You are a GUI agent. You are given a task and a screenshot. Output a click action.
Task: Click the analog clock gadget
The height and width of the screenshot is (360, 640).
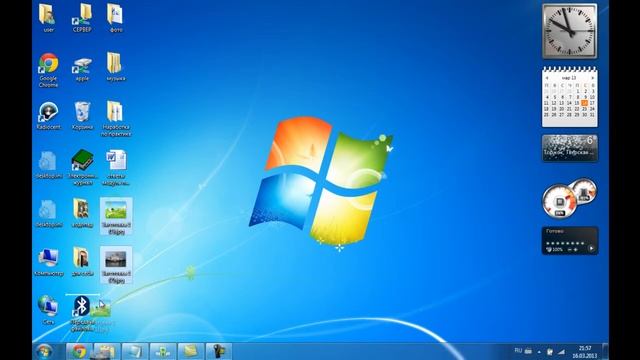[x=570, y=31]
